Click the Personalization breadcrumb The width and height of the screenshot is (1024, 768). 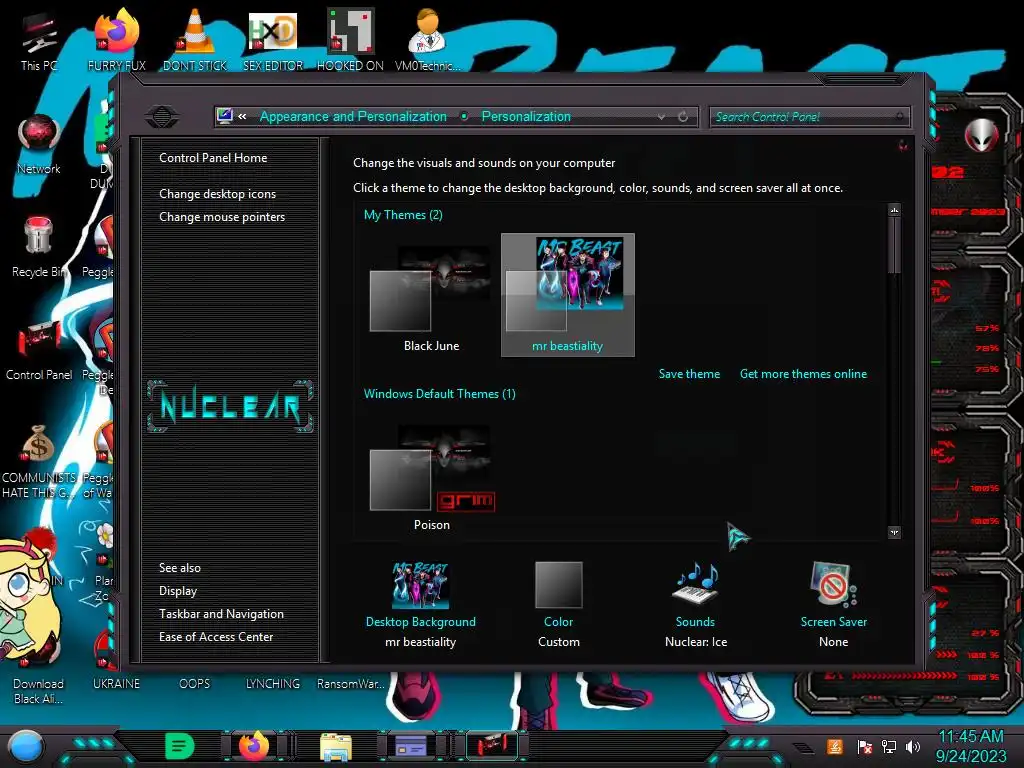click(526, 116)
